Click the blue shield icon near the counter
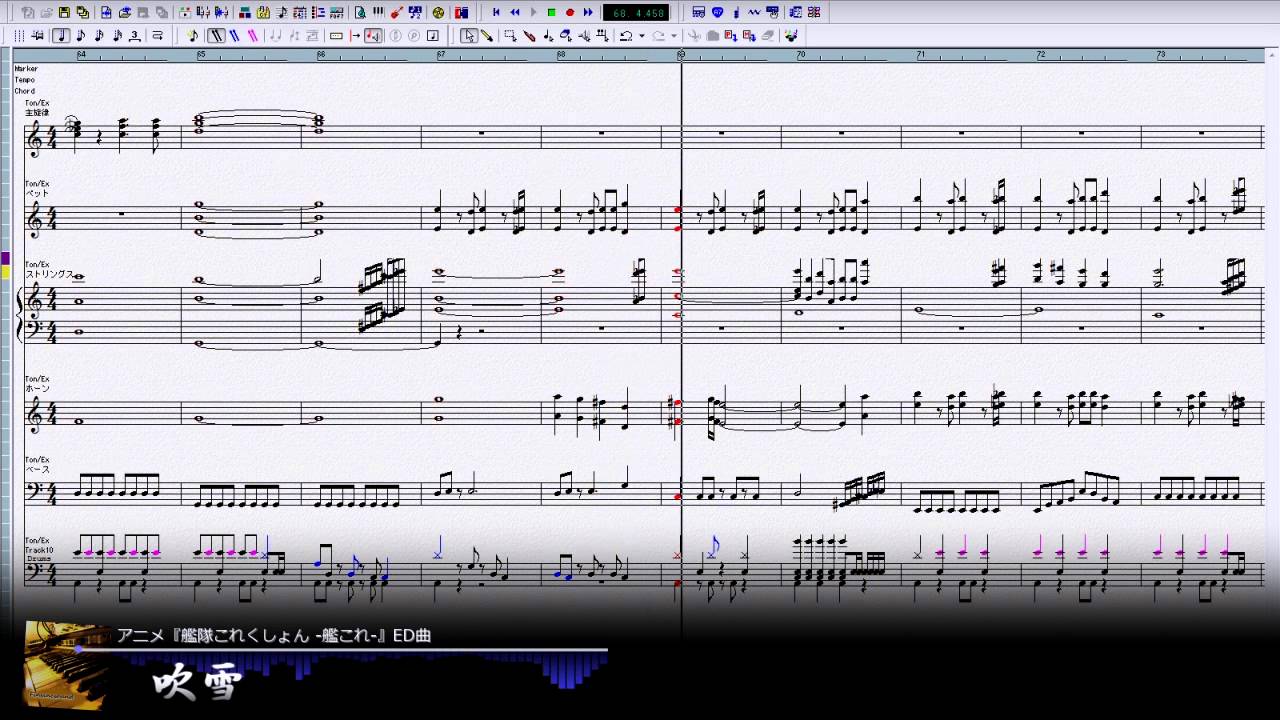The height and width of the screenshot is (720, 1280). pos(717,13)
